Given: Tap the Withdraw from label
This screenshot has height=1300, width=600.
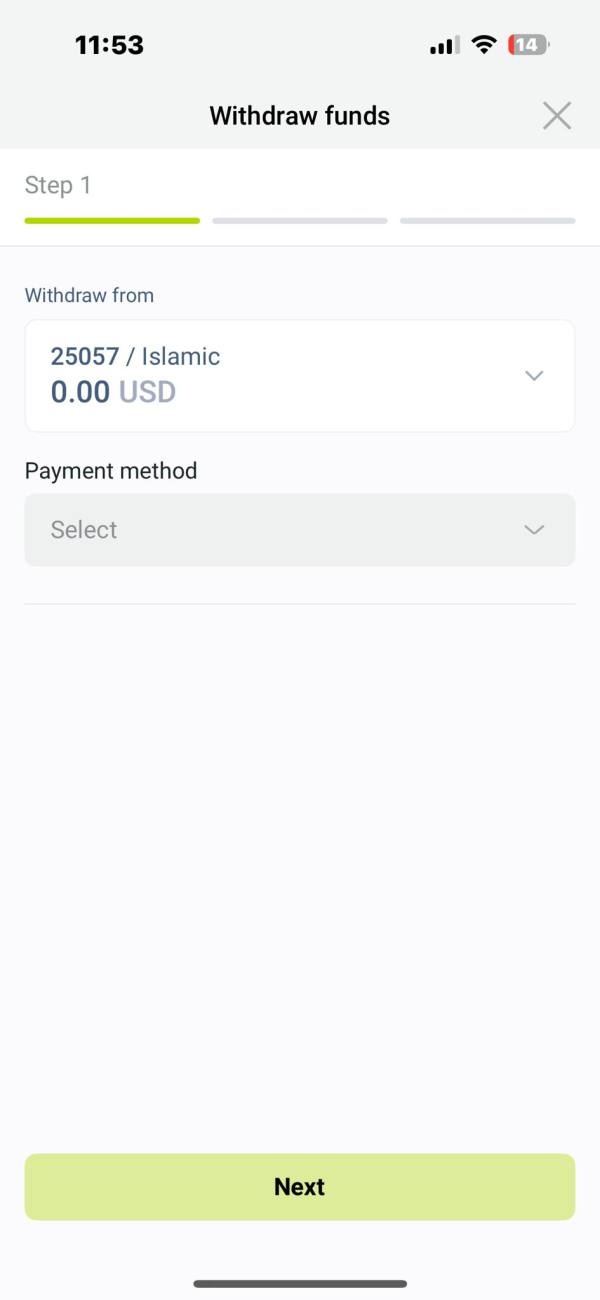Looking at the screenshot, I should pos(89,295).
